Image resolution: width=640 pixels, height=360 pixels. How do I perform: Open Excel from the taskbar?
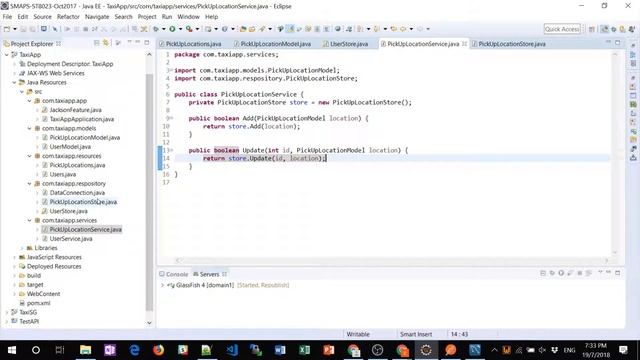click(x=304, y=350)
